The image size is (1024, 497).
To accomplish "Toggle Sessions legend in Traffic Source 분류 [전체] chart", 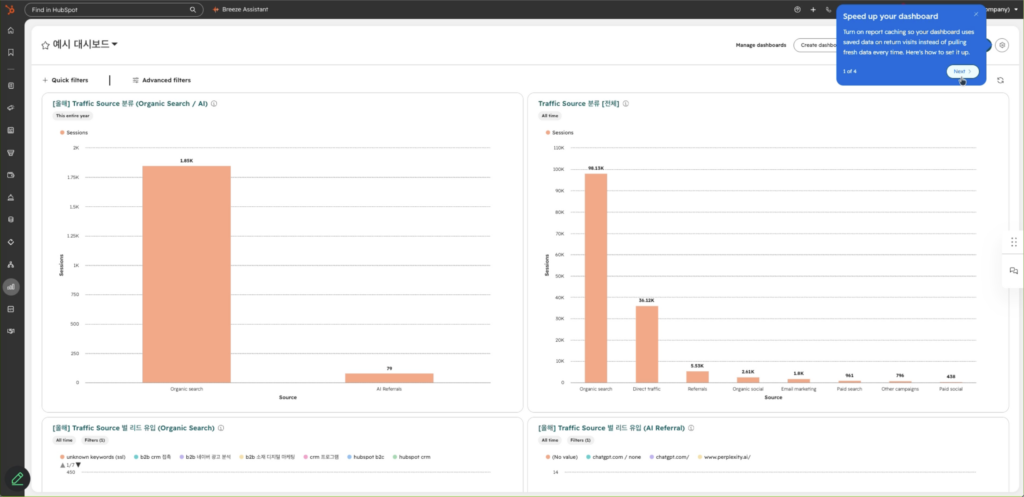I will click(x=560, y=133).
